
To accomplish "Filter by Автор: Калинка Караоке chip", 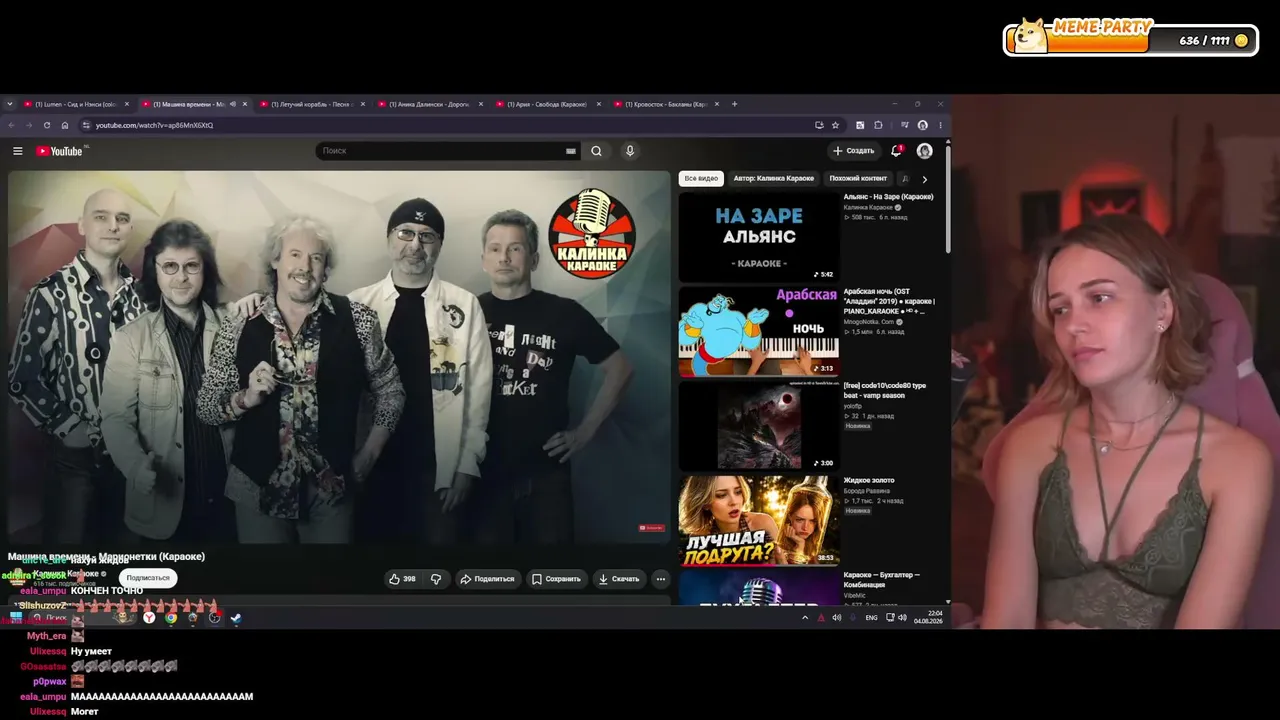I will 774,179.
